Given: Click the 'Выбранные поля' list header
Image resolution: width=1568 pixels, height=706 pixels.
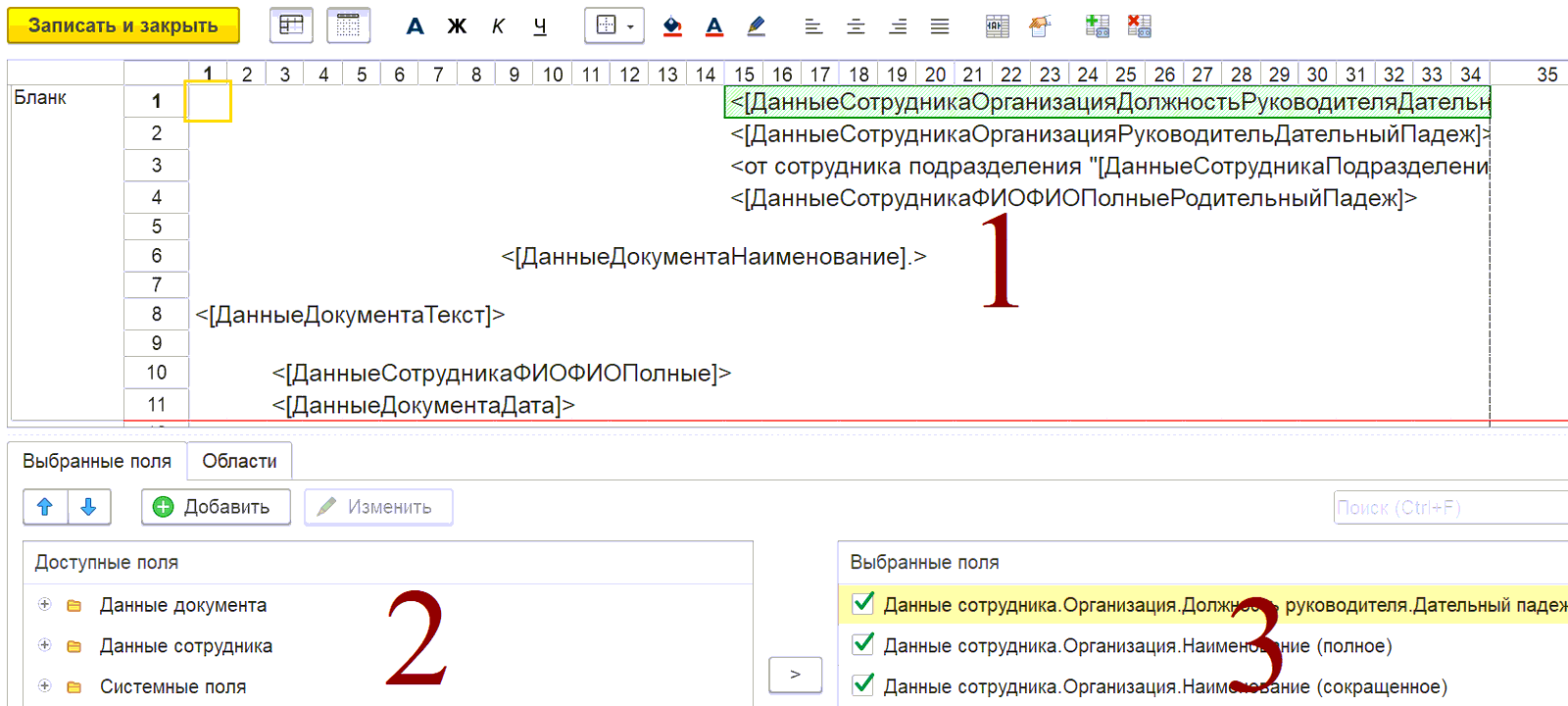Looking at the screenshot, I should click(x=924, y=563).
